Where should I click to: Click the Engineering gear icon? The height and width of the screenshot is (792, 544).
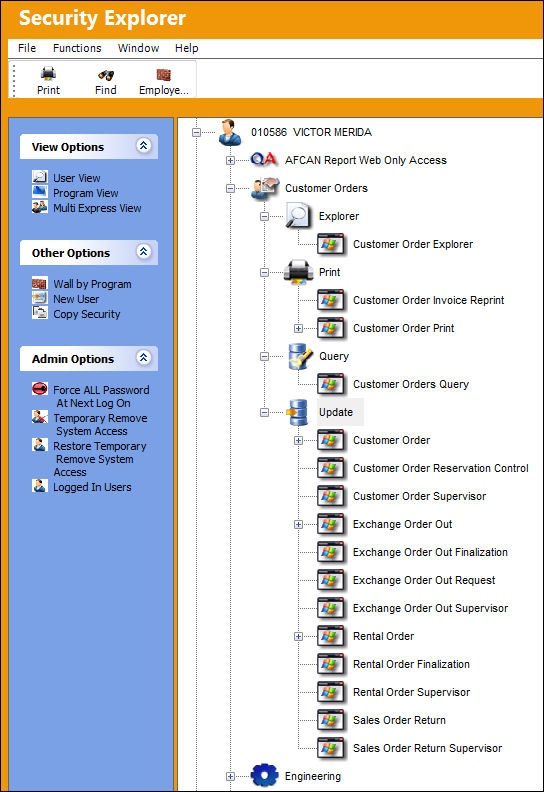pos(264,775)
